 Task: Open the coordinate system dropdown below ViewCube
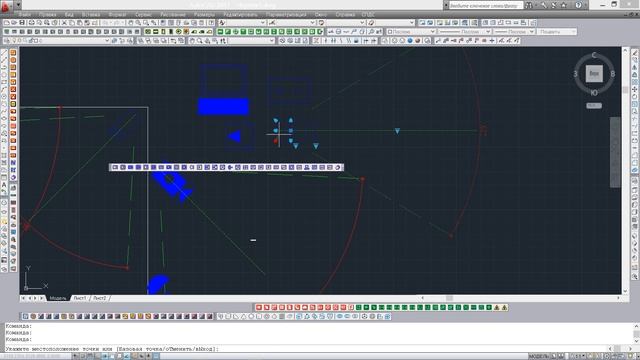594,105
